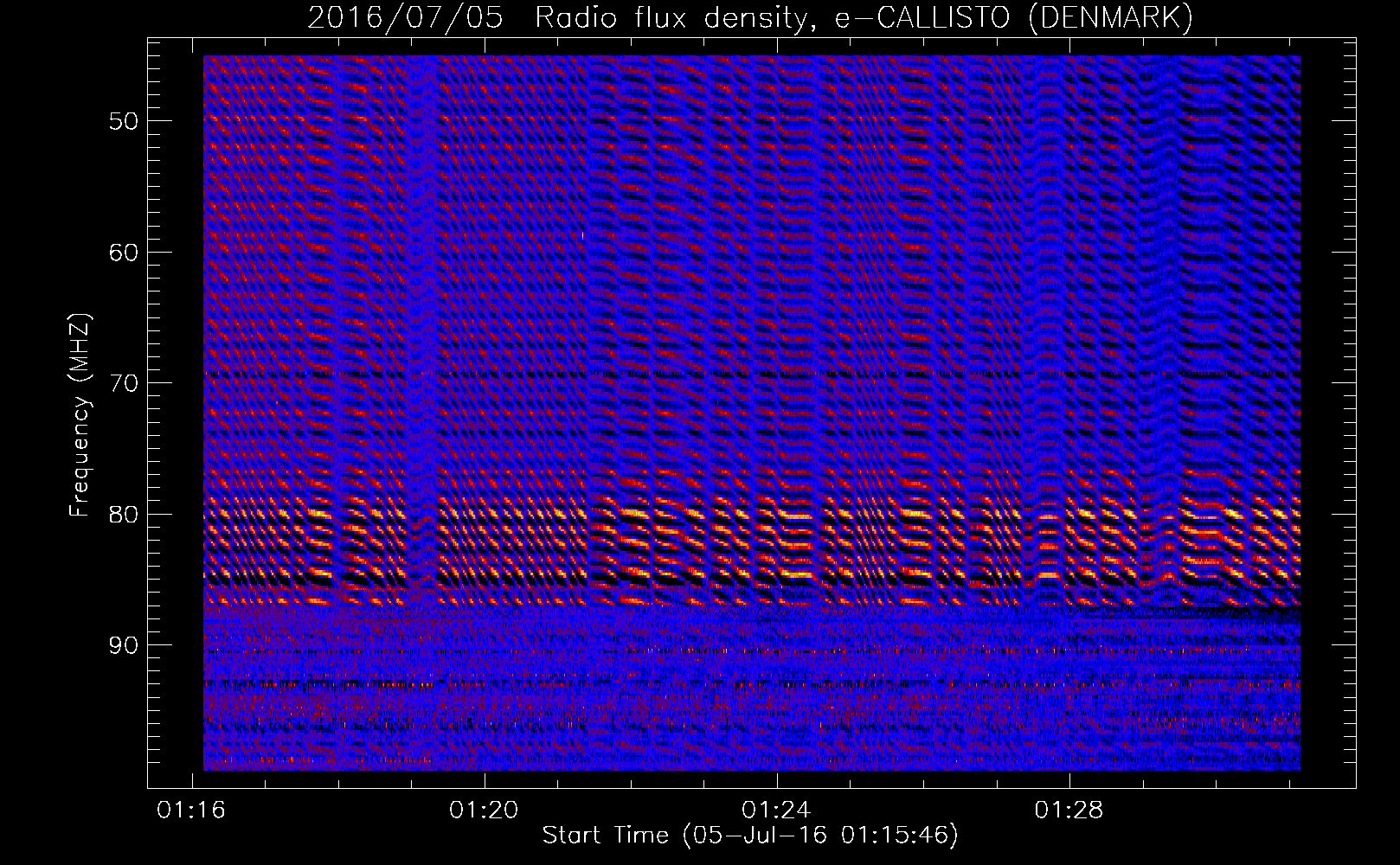Click the 90 frequency tick label
The width and height of the screenshot is (1400, 865).
point(123,645)
